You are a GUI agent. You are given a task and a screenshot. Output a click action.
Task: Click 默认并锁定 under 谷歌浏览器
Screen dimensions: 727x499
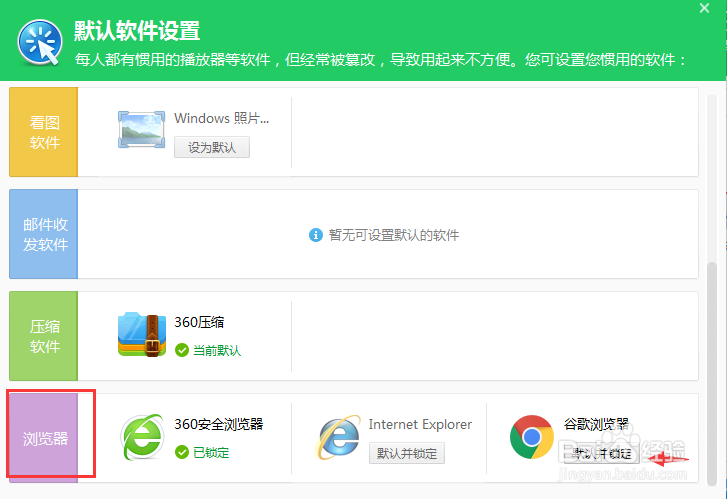(x=601, y=453)
